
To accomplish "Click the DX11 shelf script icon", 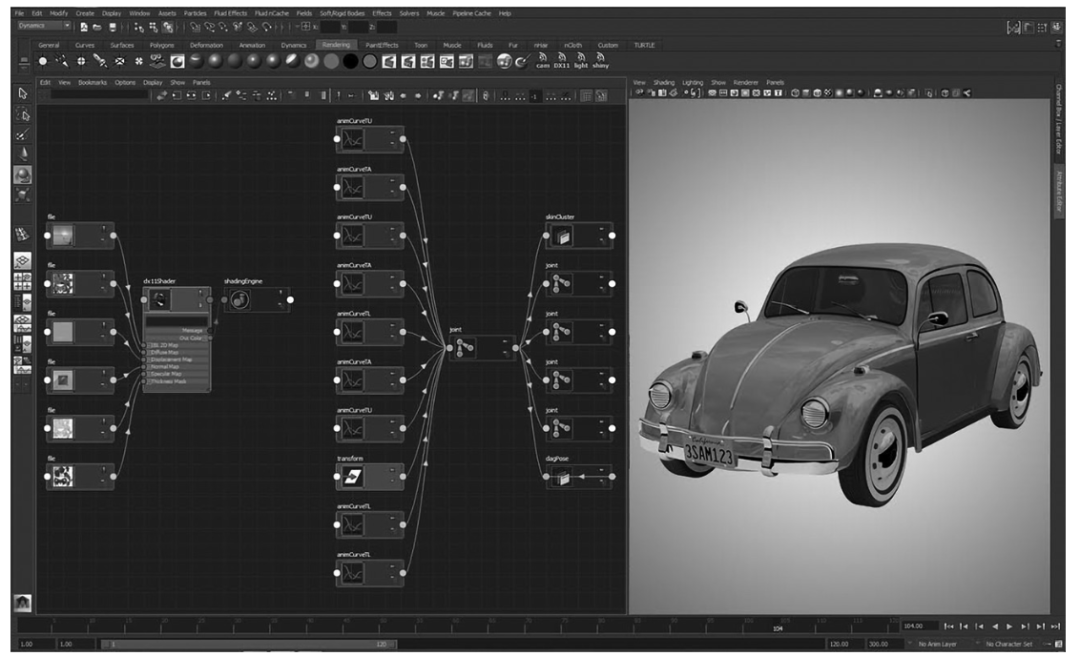I will coord(562,61).
